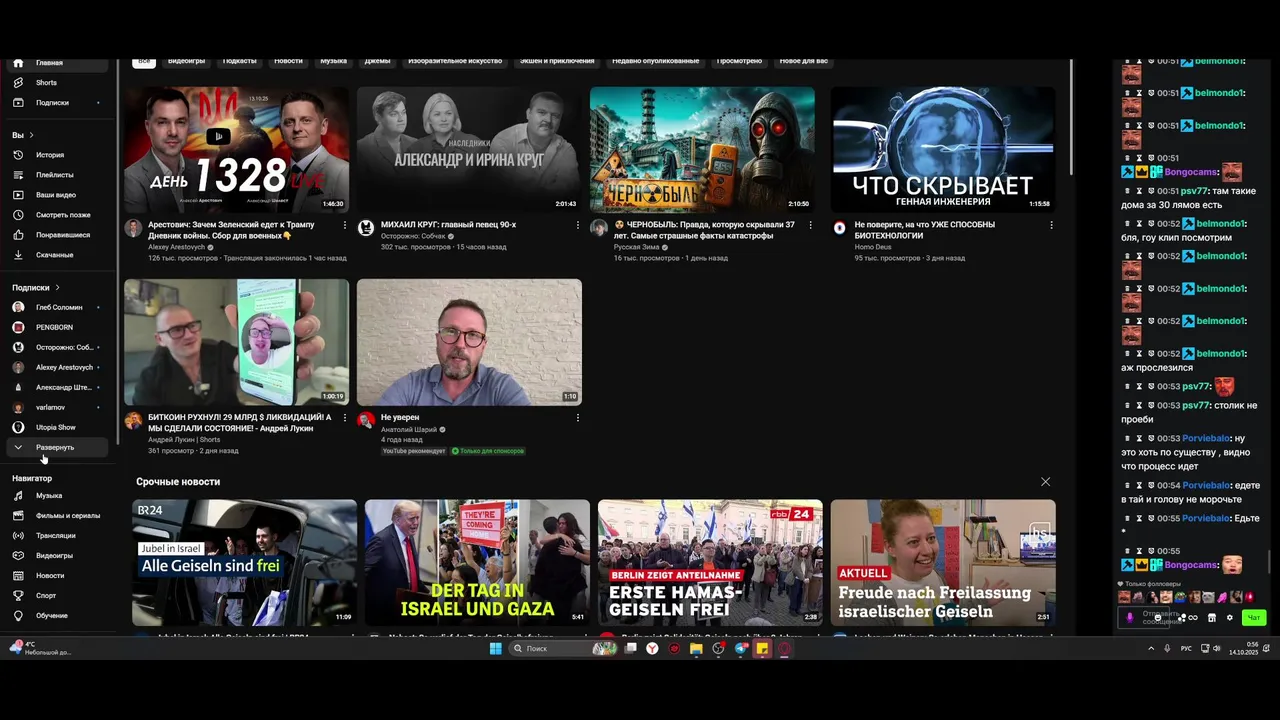Click the purple microphone chat icon
The image size is (1280, 720).
[x=1130, y=618]
